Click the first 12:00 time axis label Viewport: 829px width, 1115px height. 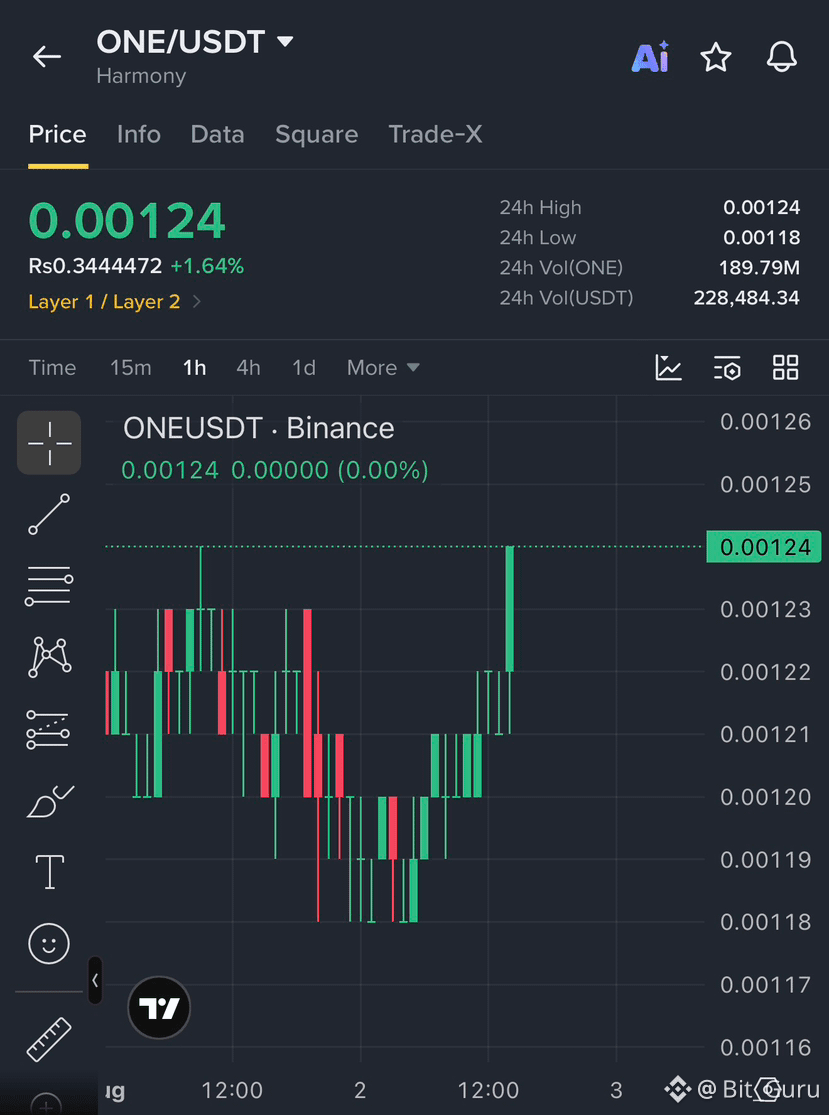232,1089
